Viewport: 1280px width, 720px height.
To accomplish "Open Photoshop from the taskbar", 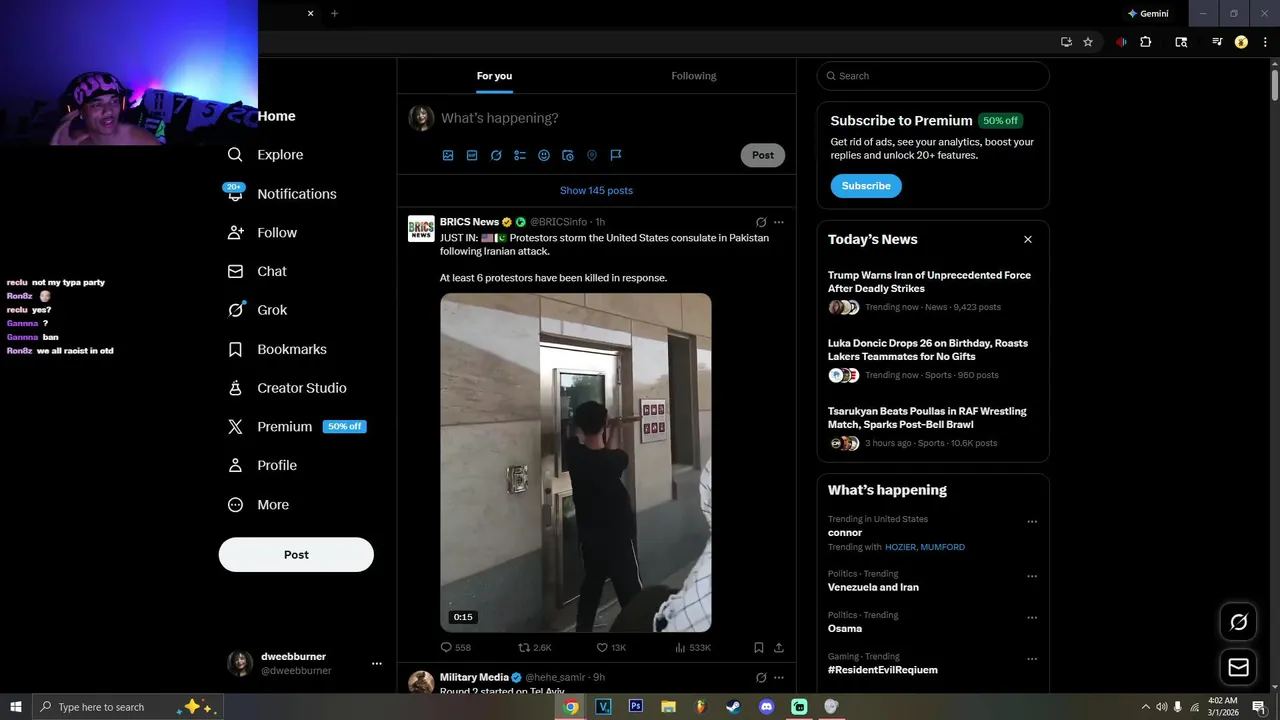I will 636,707.
